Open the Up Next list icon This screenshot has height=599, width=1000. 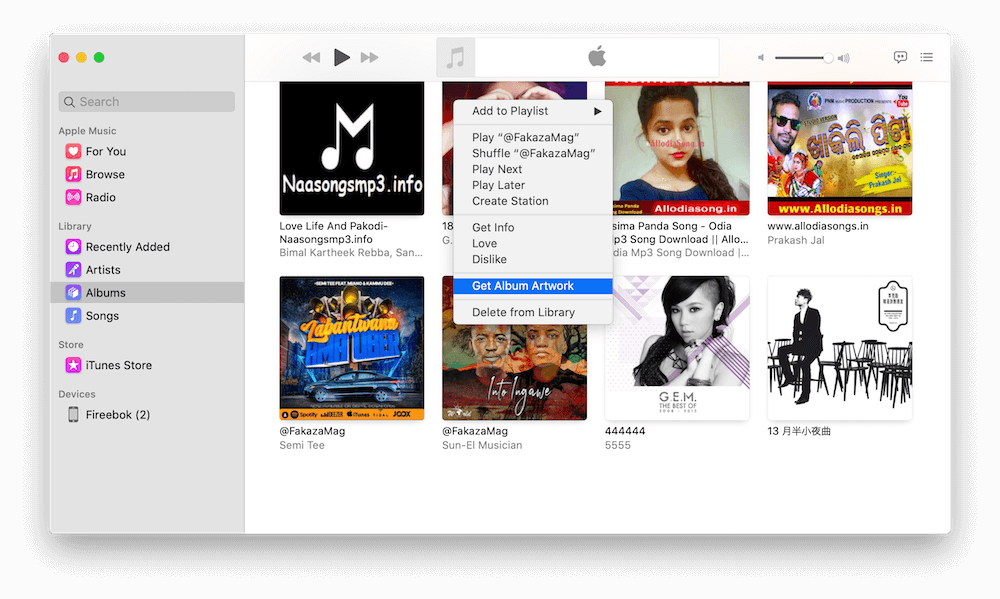(x=927, y=57)
